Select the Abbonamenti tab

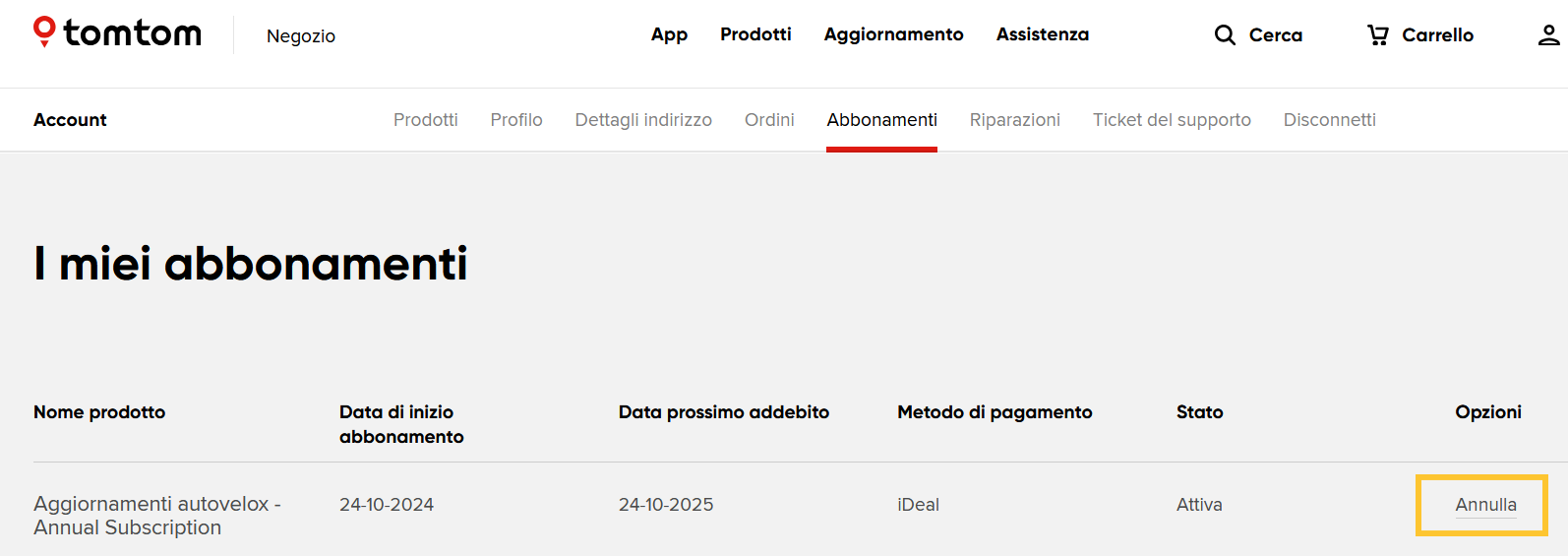[x=881, y=120]
